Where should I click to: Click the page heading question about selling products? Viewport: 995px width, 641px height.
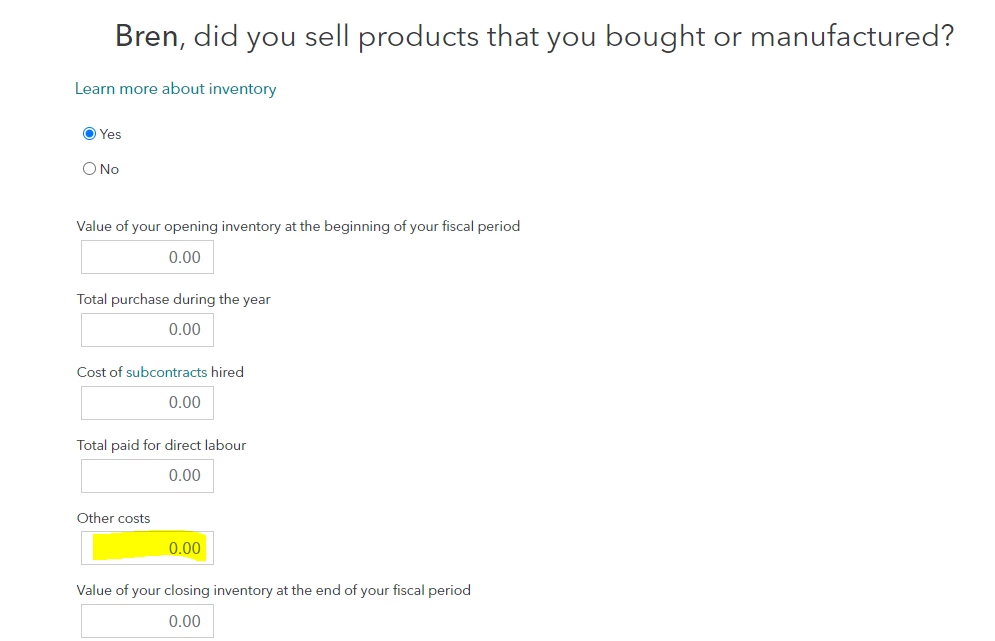(573, 37)
